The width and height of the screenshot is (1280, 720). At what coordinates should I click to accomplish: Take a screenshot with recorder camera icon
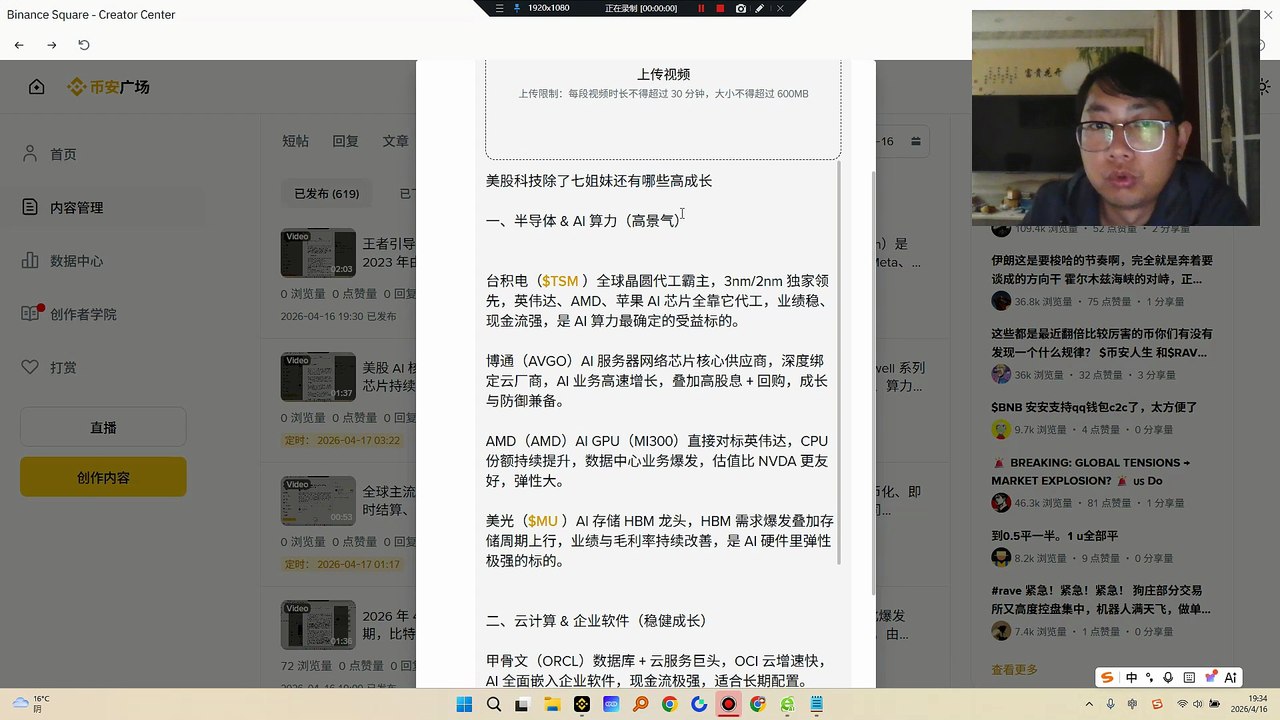[740, 8]
